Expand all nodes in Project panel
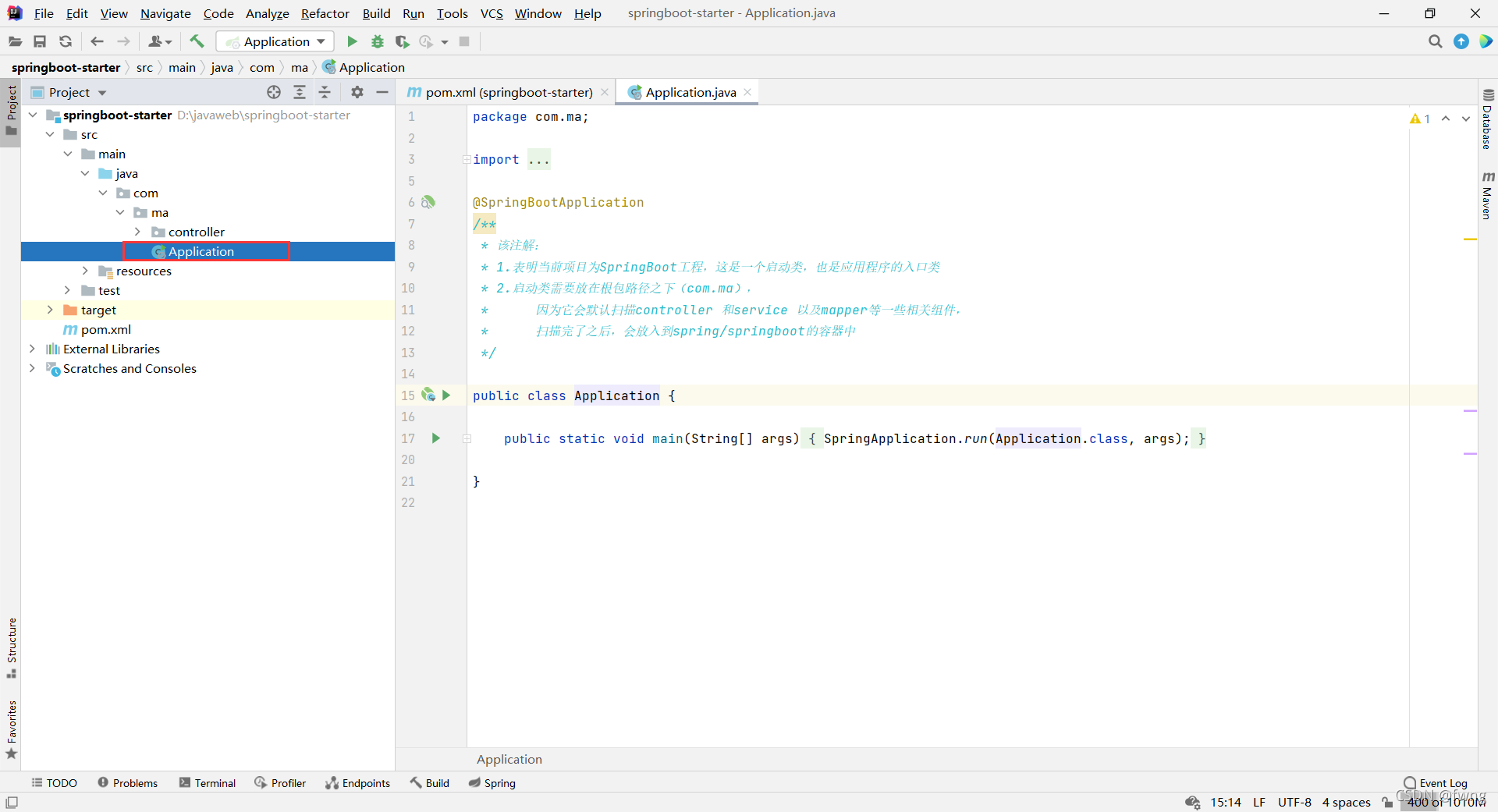Viewport: 1498px width, 812px height. point(300,92)
